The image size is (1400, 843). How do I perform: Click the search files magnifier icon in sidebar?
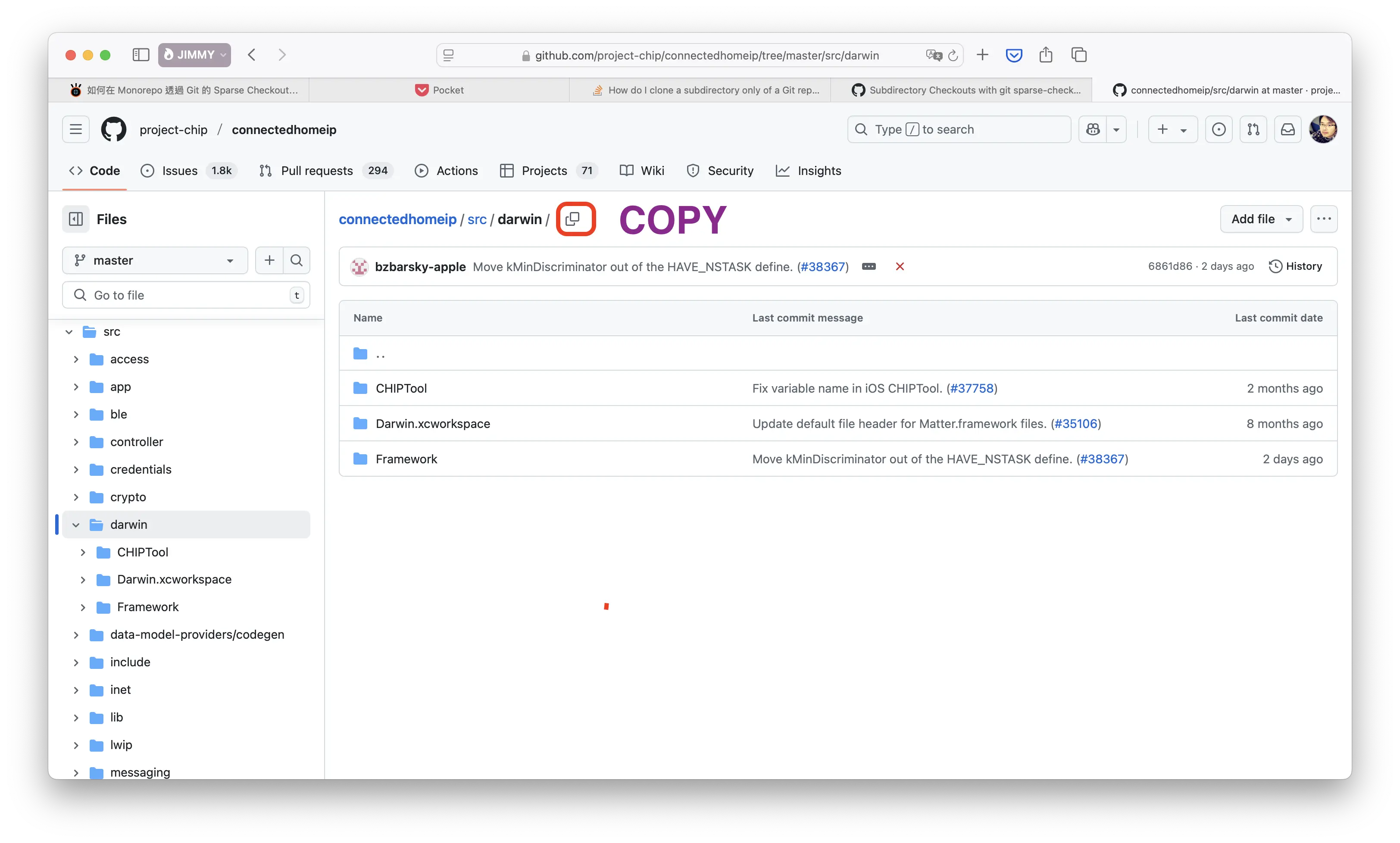pyautogui.click(x=297, y=260)
